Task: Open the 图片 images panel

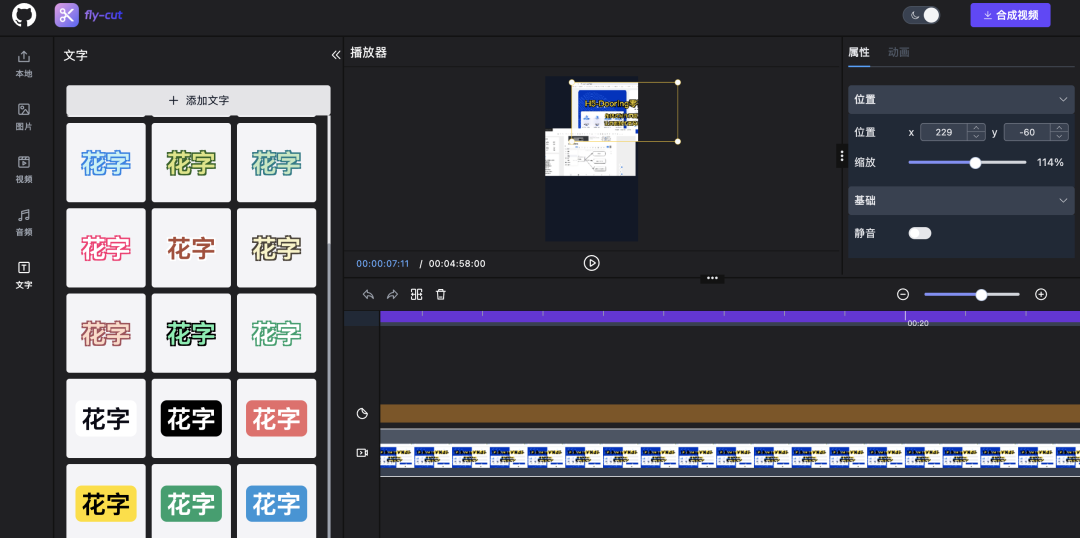Action: click(24, 117)
